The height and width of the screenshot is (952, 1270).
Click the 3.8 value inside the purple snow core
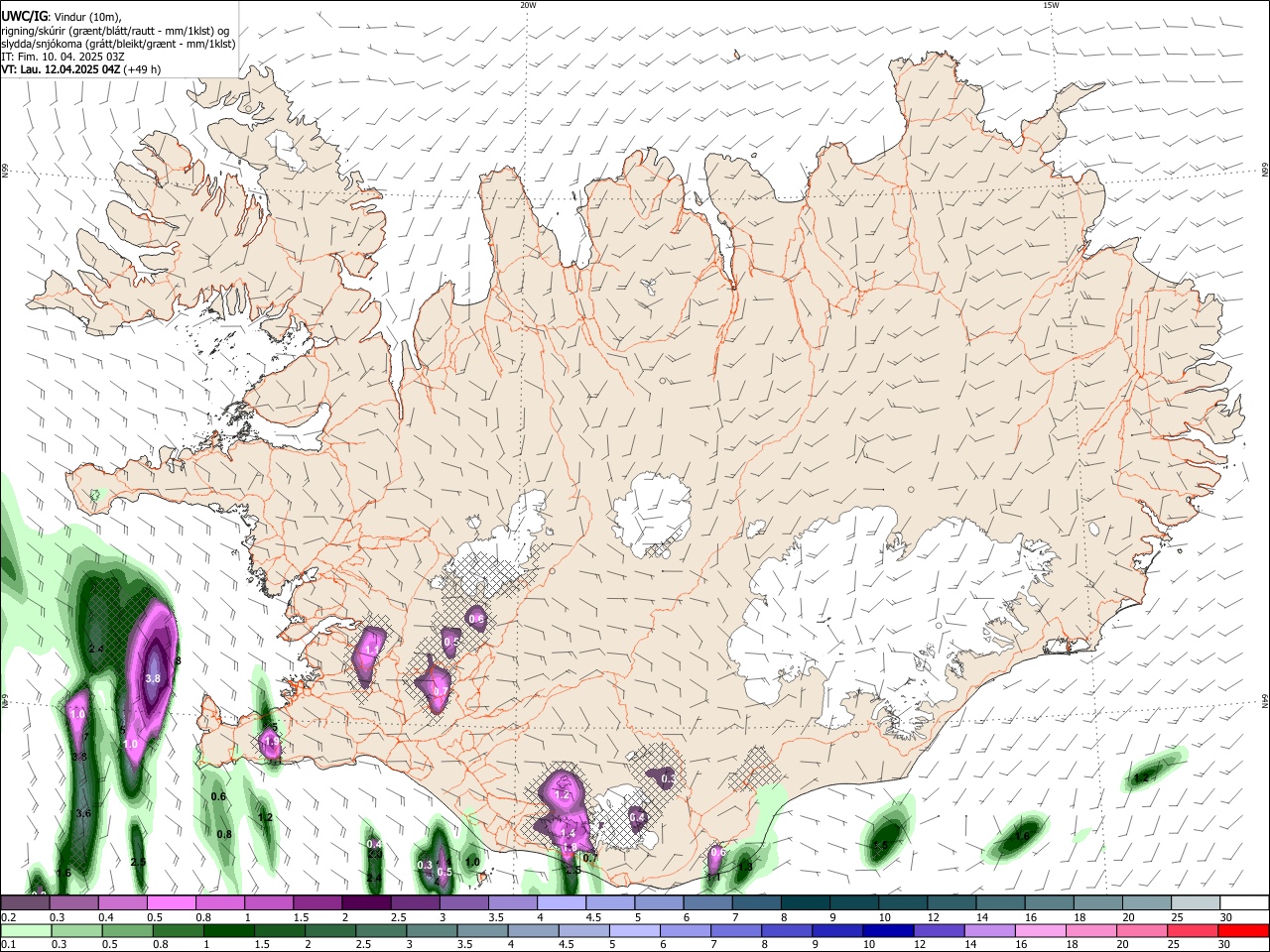[x=153, y=678]
